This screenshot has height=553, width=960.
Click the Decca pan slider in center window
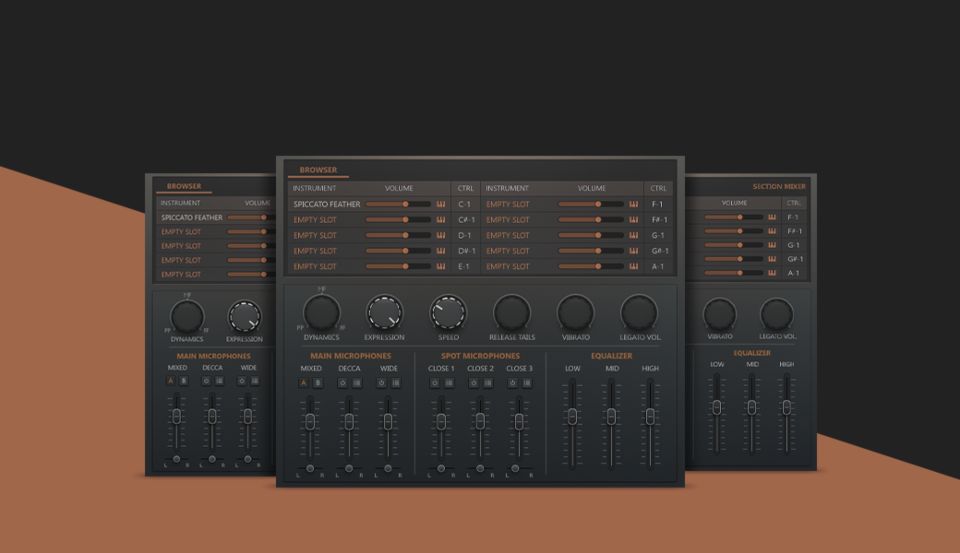349,468
